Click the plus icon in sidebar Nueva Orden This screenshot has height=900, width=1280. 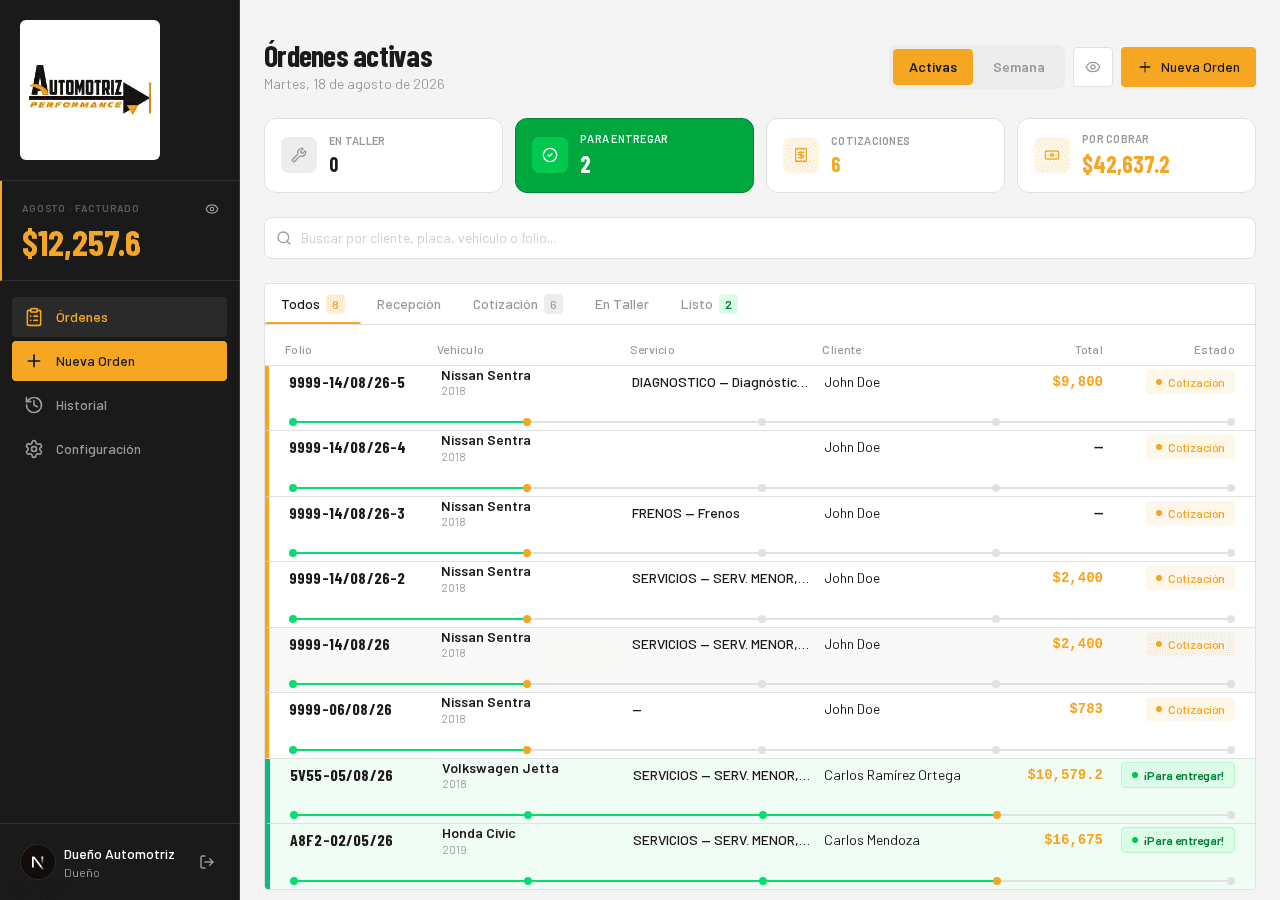coord(34,361)
